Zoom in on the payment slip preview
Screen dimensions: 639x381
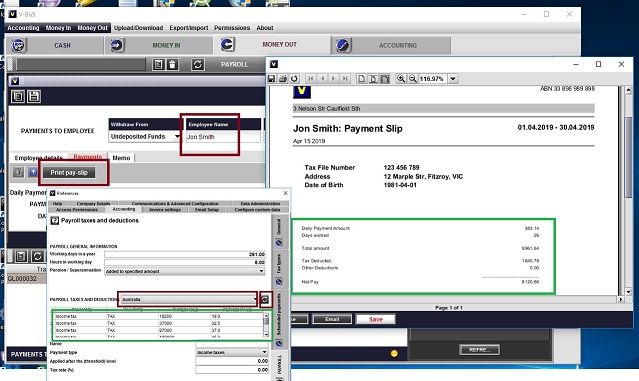coord(401,79)
